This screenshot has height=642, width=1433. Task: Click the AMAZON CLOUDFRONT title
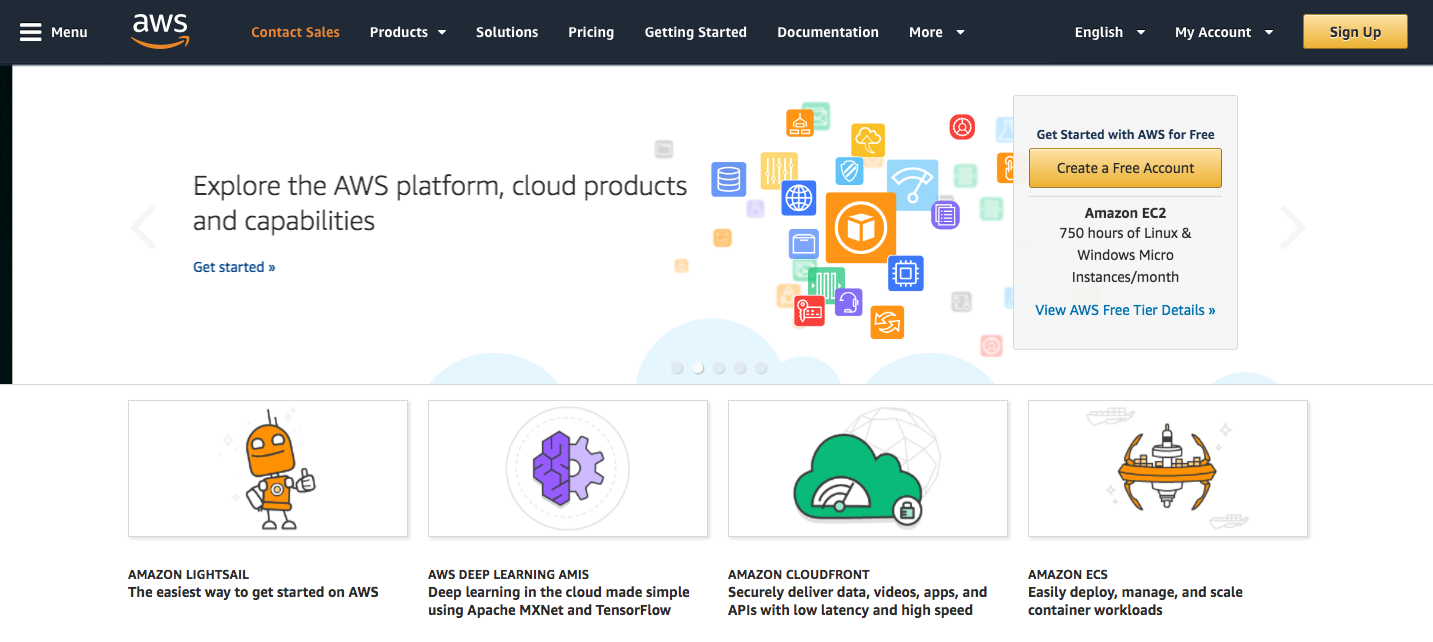tap(799, 575)
